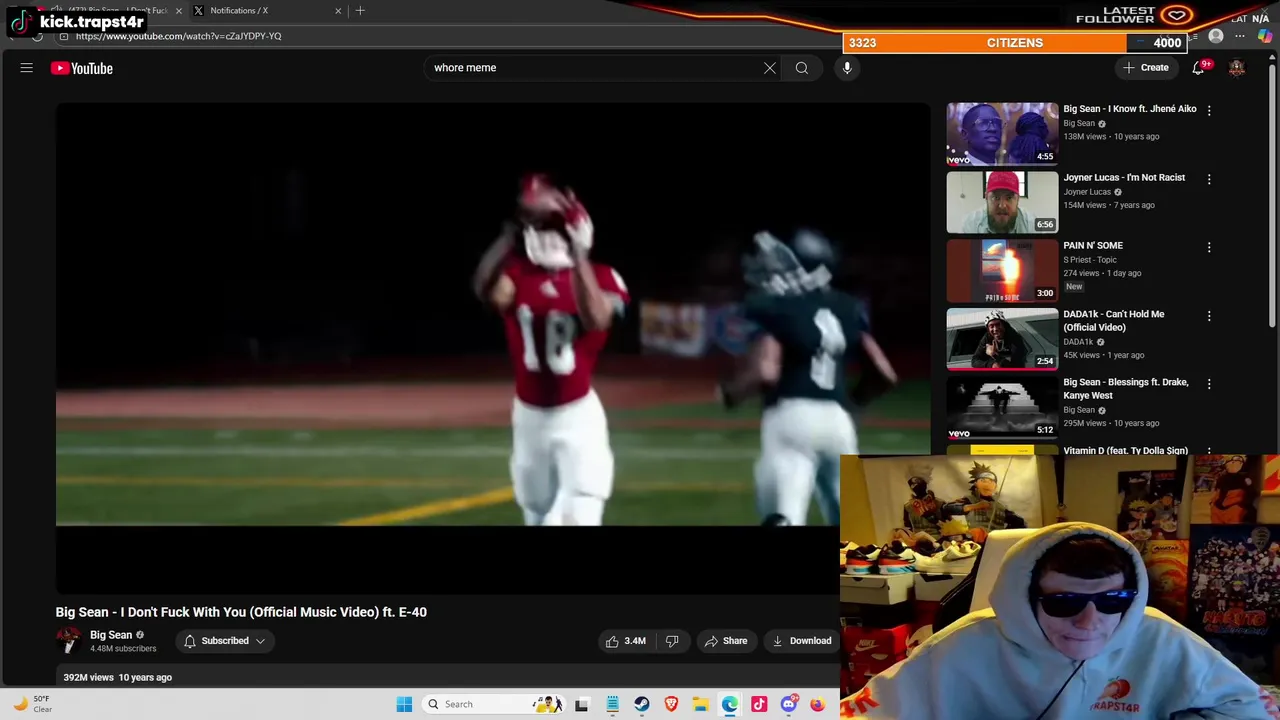The image size is (1280, 720).
Task: Click the video title text 'I Don't Fuck With You'
Action: 181,612
